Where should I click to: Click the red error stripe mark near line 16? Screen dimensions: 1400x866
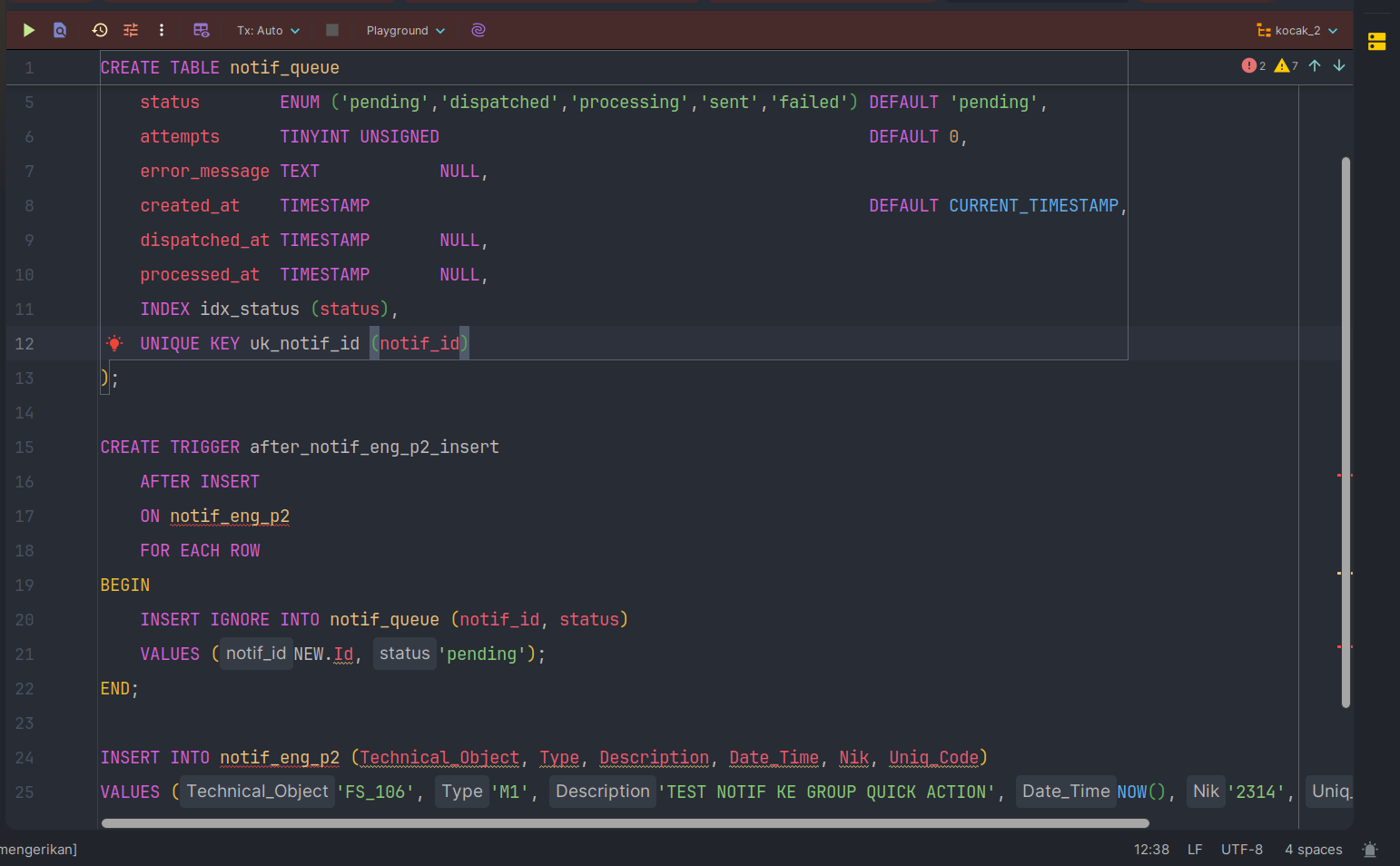pyautogui.click(x=1346, y=475)
